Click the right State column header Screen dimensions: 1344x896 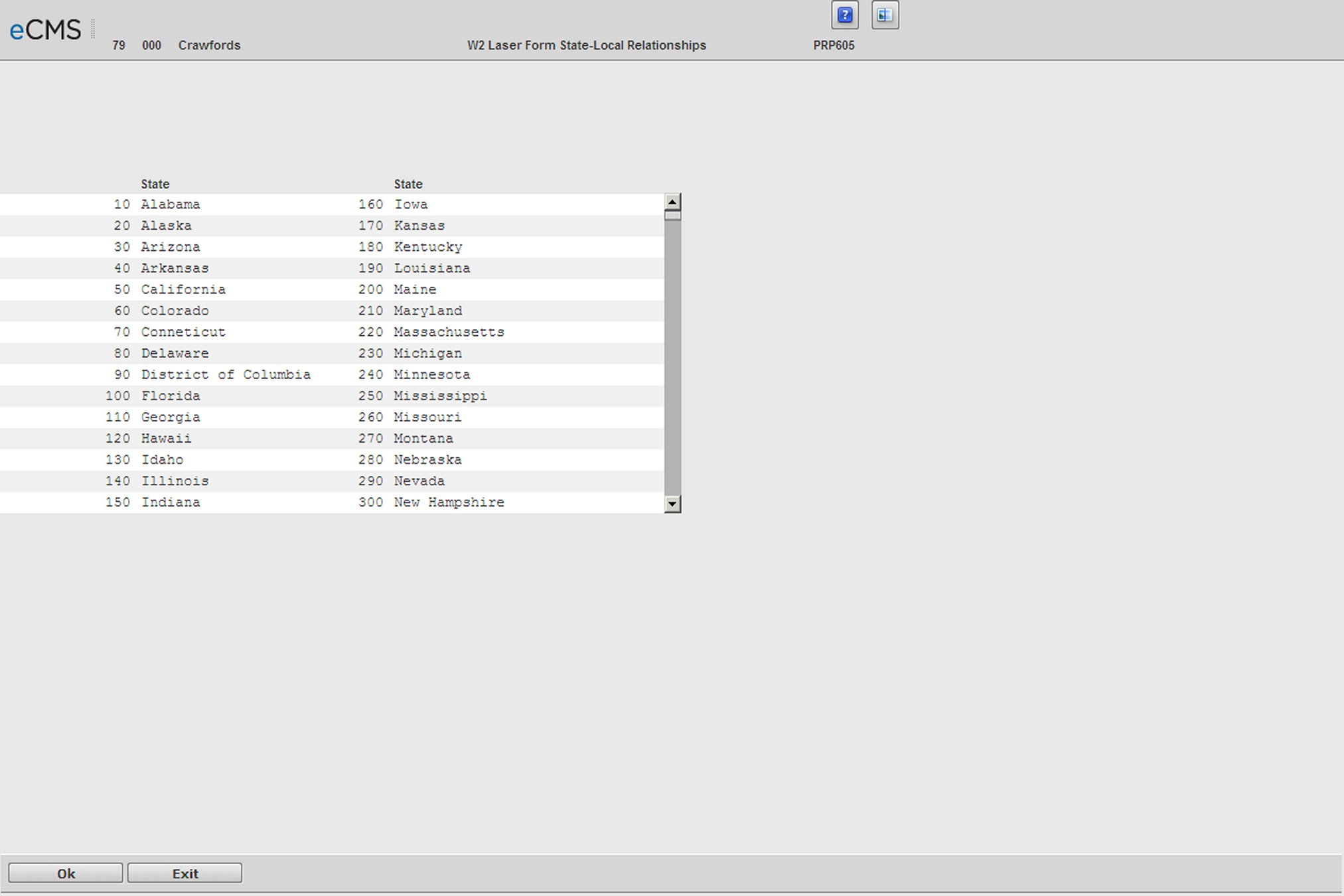point(408,184)
